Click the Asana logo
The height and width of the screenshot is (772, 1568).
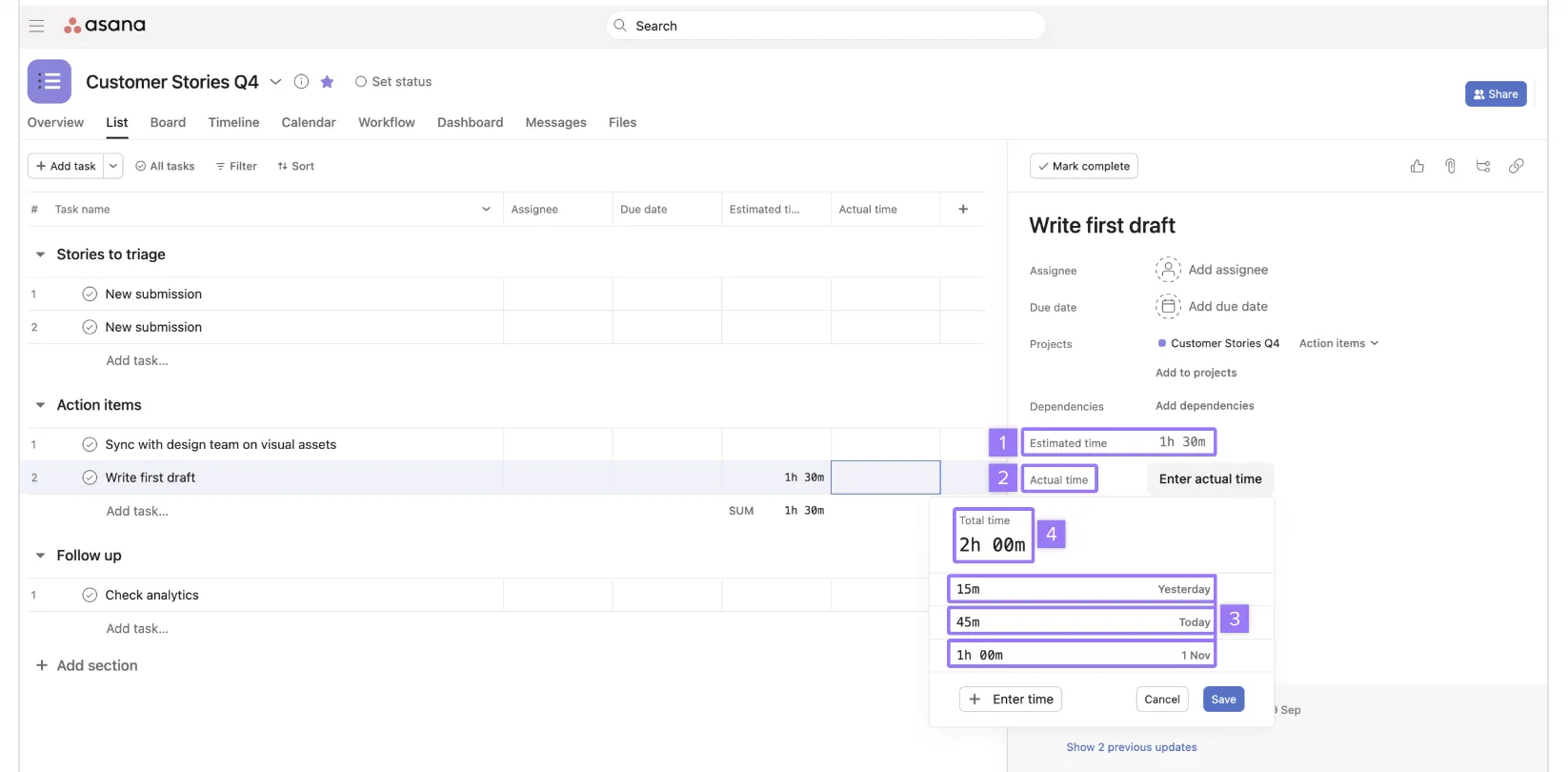click(x=105, y=25)
